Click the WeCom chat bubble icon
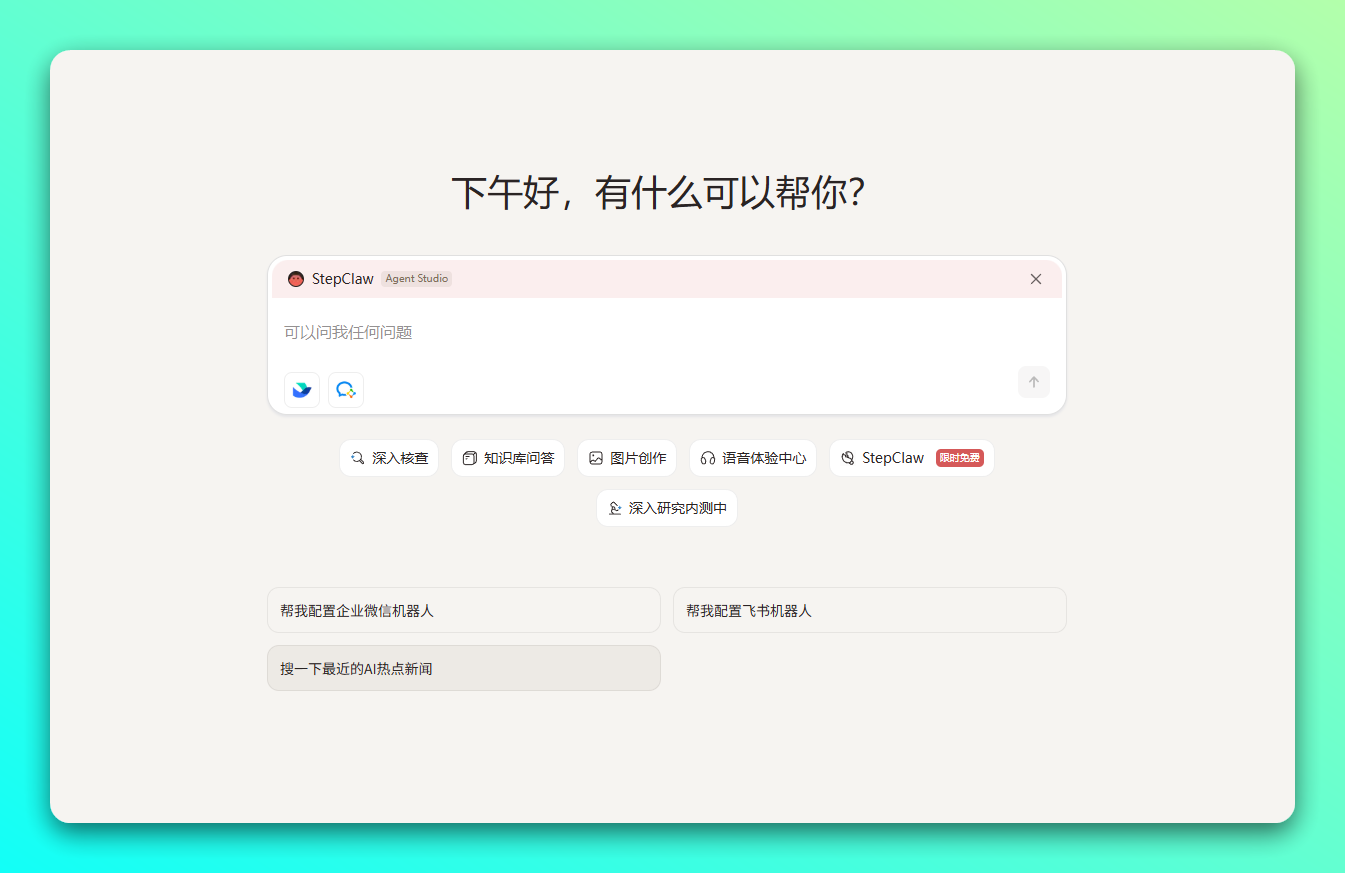 coord(346,390)
